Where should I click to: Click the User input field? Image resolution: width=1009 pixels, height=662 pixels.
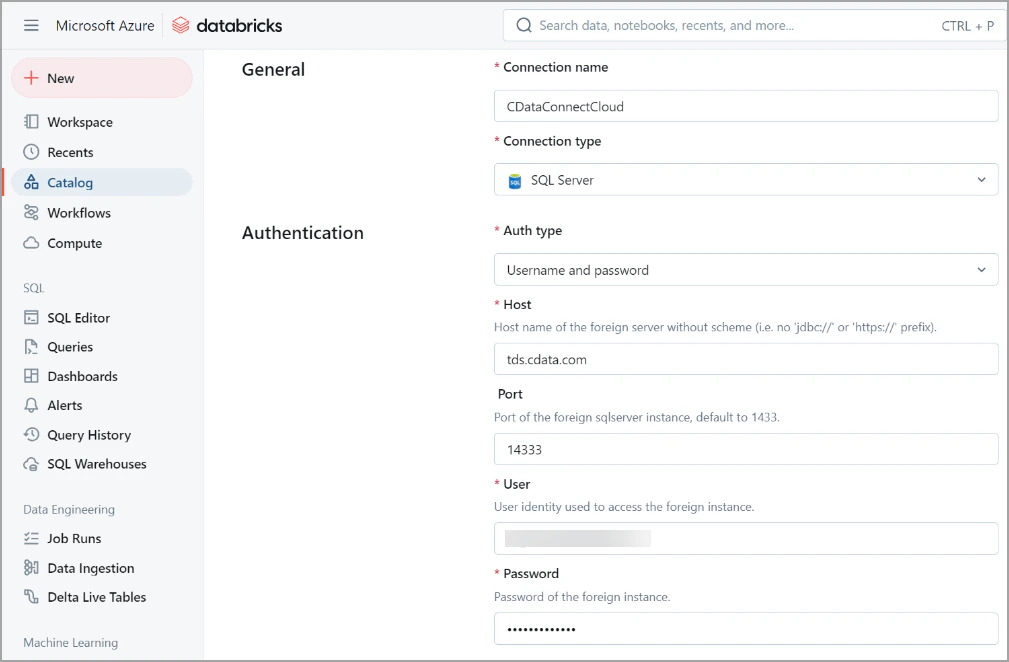pyautogui.click(x=746, y=538)
